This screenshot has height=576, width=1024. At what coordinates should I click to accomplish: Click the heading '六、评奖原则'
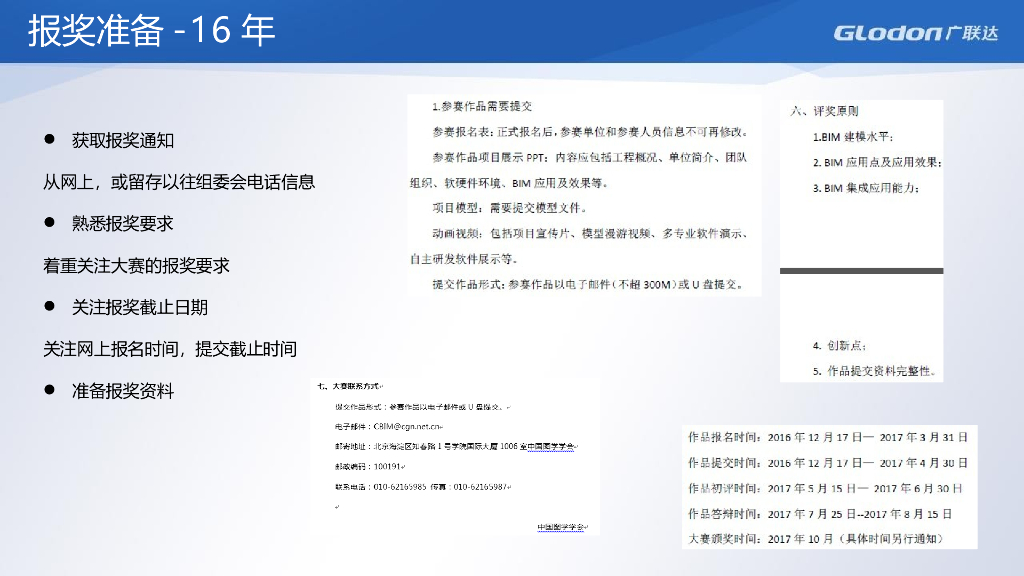tap(824, 111)
